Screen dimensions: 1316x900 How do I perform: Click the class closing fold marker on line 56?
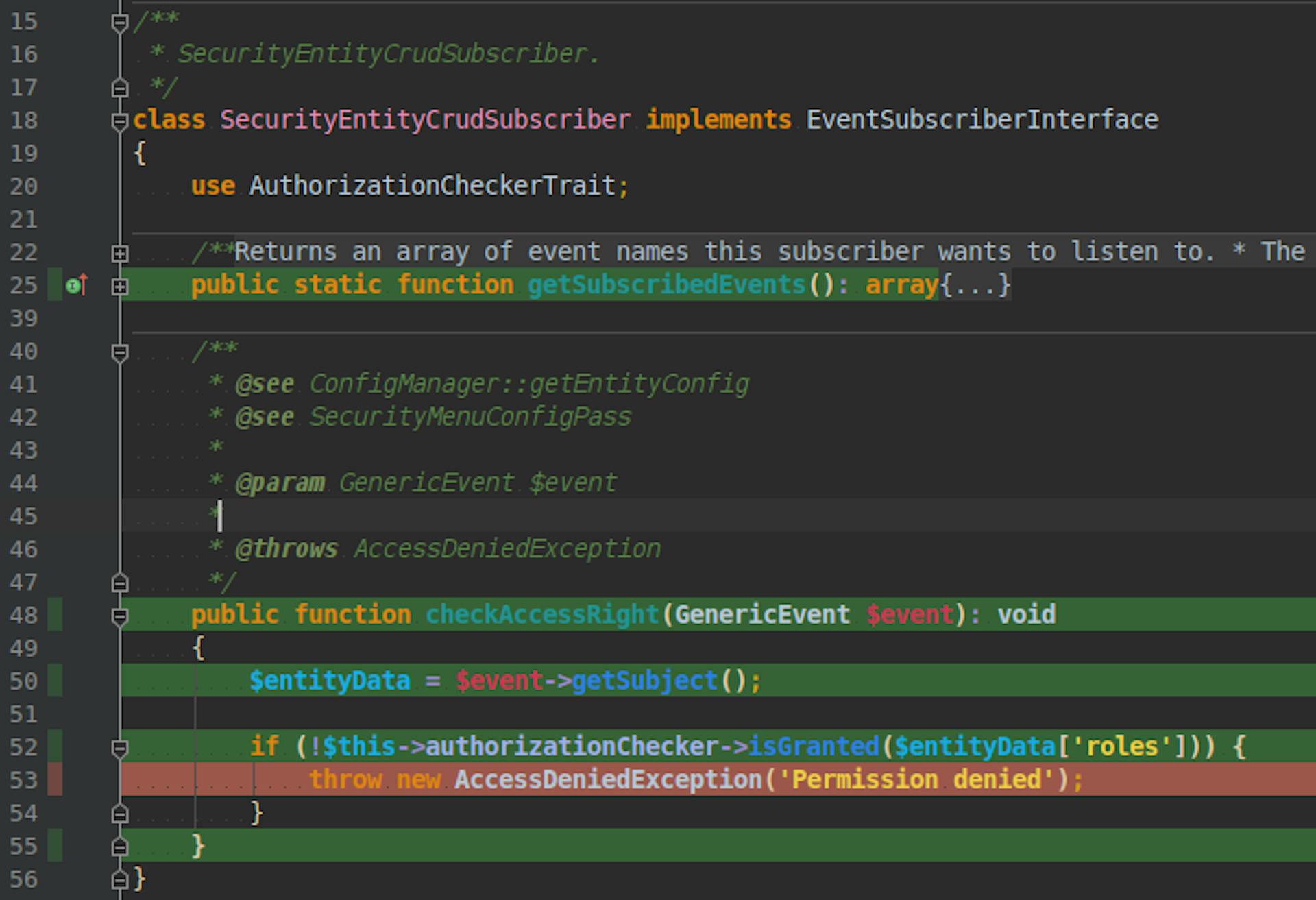point(120,879)
